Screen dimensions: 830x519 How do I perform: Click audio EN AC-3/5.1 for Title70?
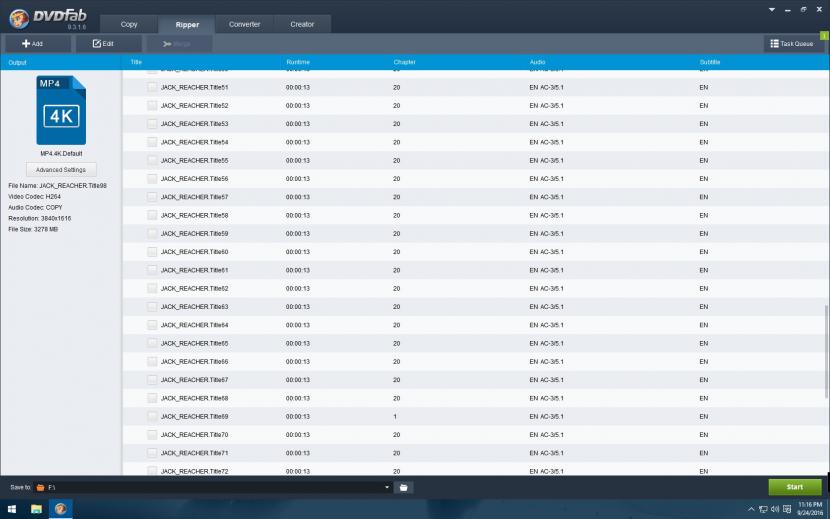pyautogui.click(x=546, y=434)
